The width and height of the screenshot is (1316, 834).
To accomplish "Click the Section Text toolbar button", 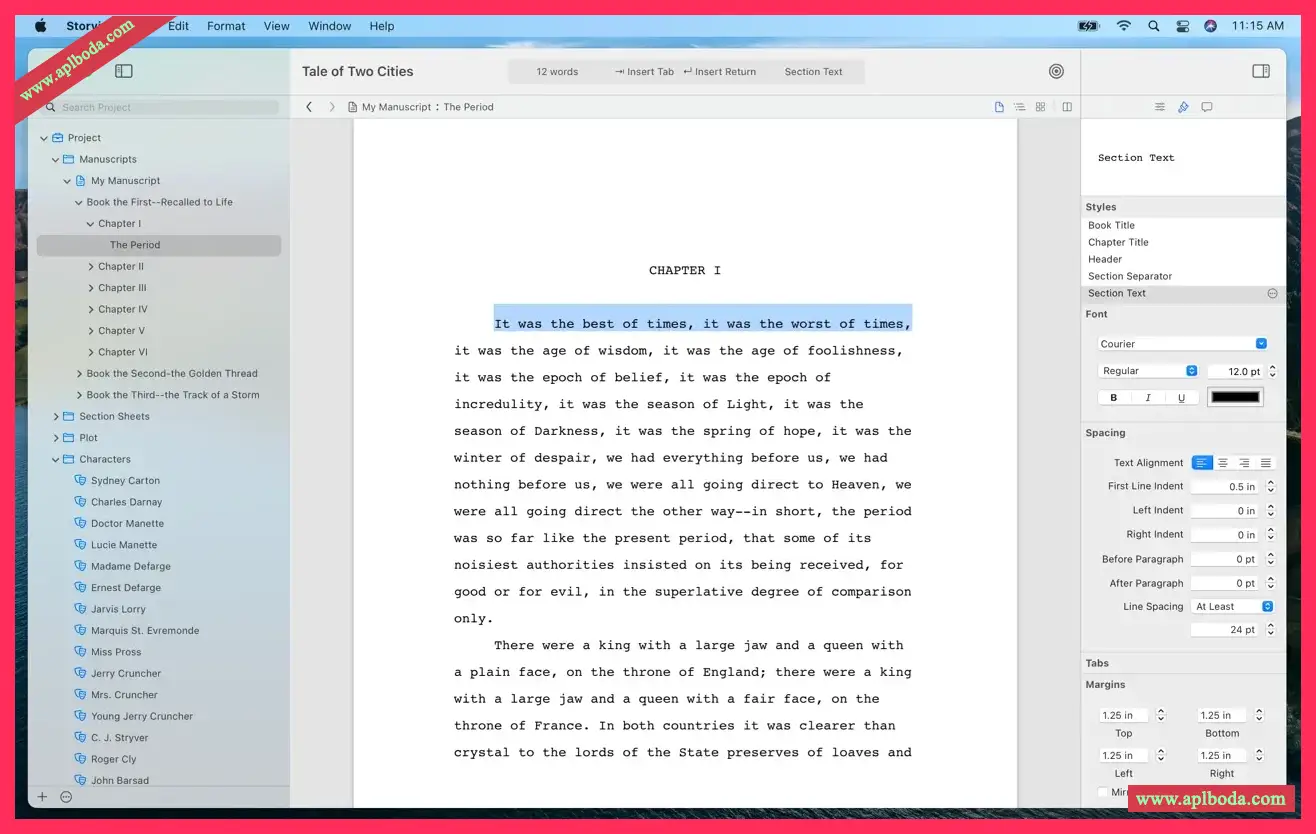I will click(x=813, y=72).
